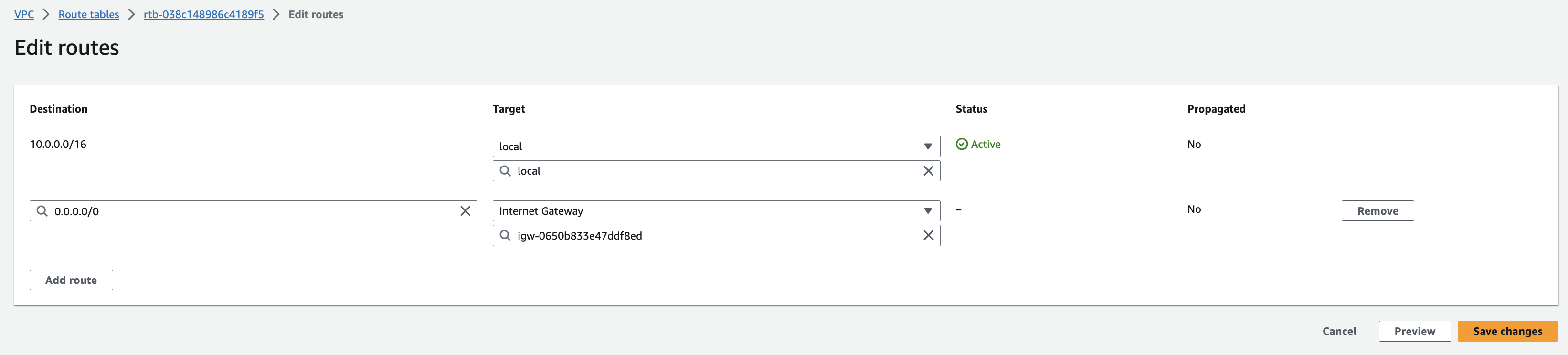Click the Add route button
Screen dimensions: 1568x355
click(x=71, y=280)
